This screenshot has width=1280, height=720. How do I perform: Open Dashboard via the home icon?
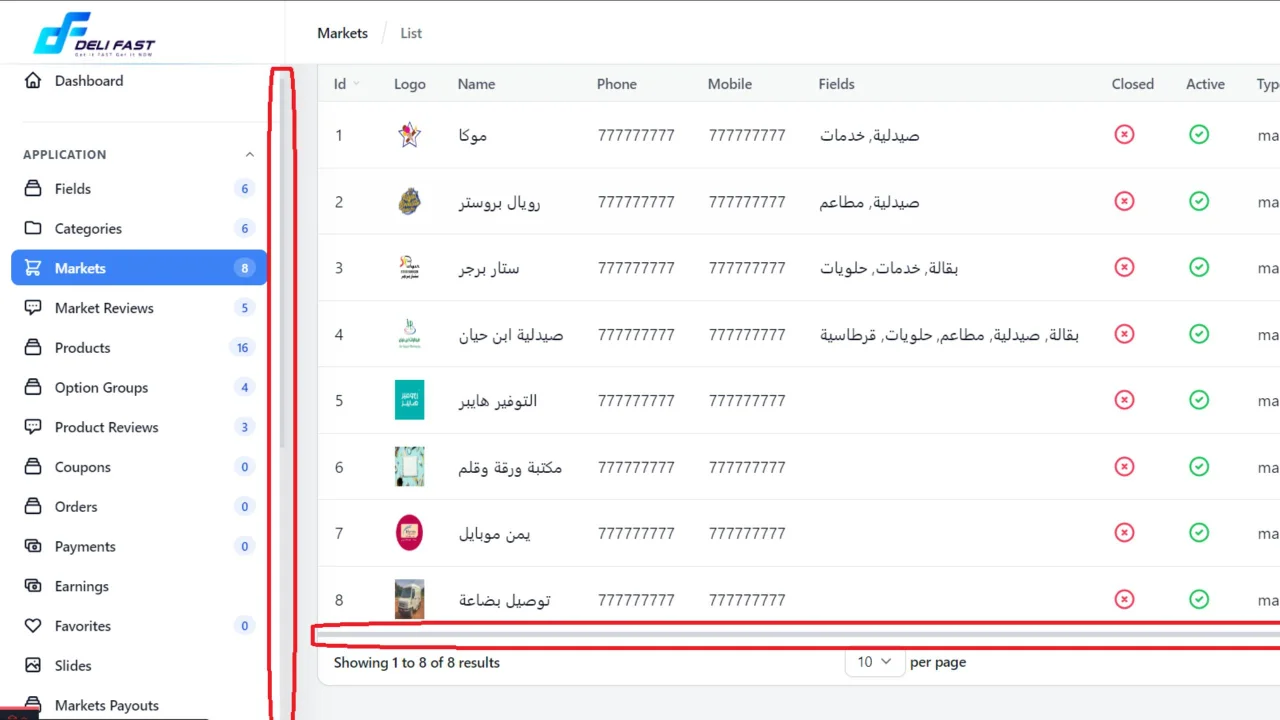pyautogui.click(x=34, y=80)
